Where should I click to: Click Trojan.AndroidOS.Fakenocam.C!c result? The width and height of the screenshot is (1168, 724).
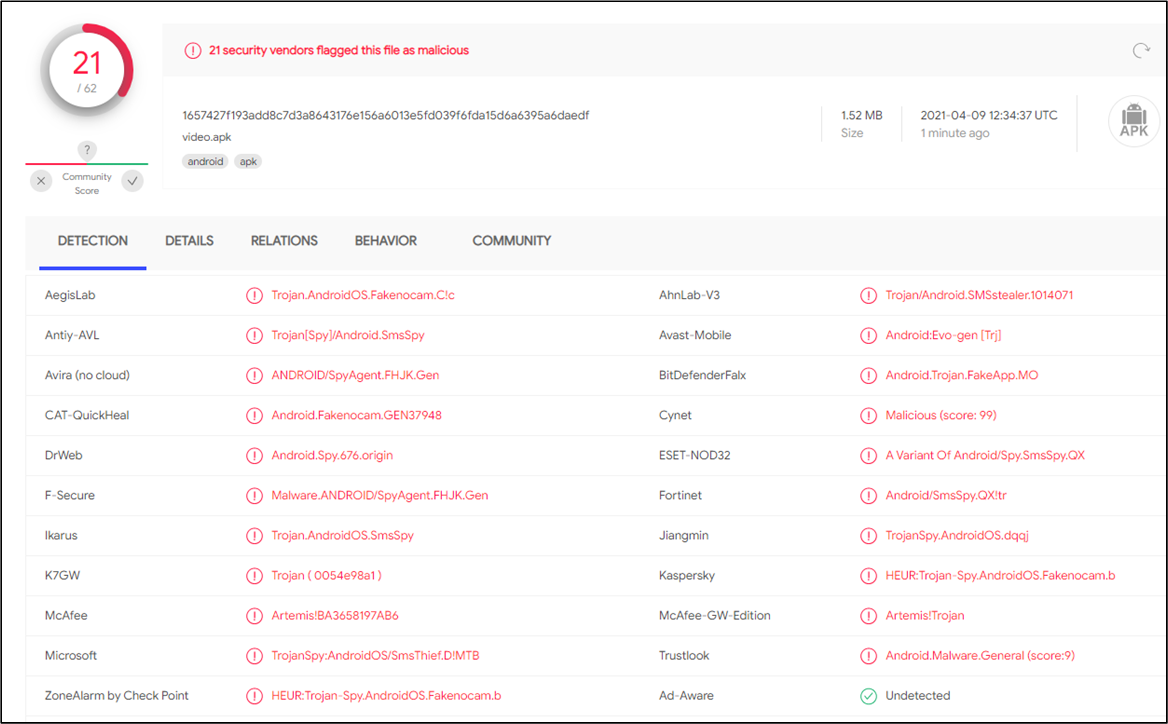[x=363, y=296]
